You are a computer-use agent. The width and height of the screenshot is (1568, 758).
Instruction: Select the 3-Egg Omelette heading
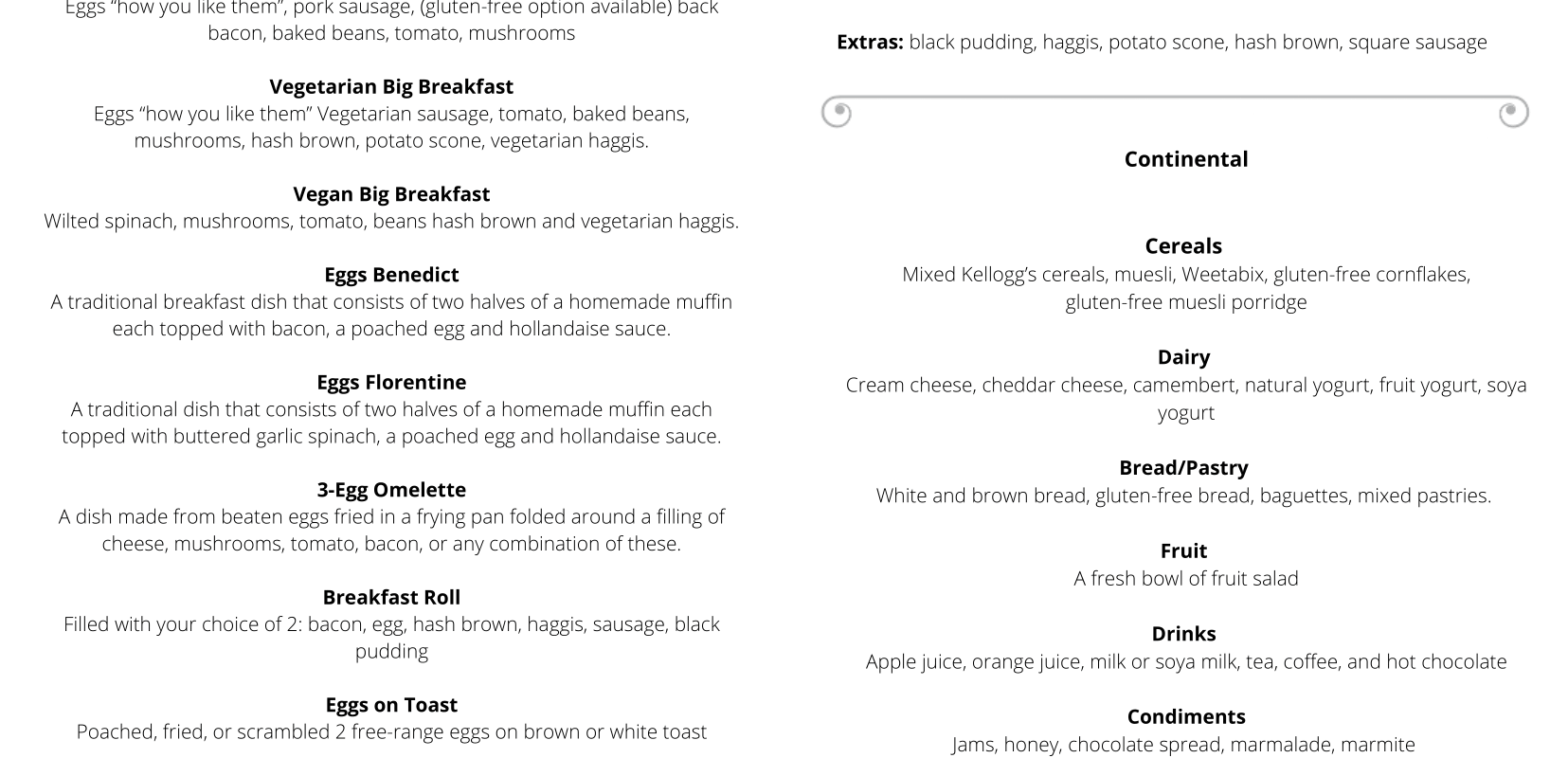391,490
